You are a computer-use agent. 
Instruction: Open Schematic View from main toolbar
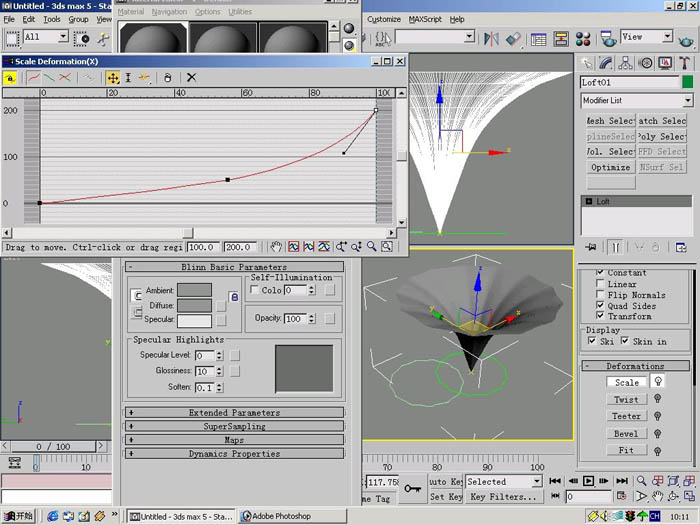[561, 39]
